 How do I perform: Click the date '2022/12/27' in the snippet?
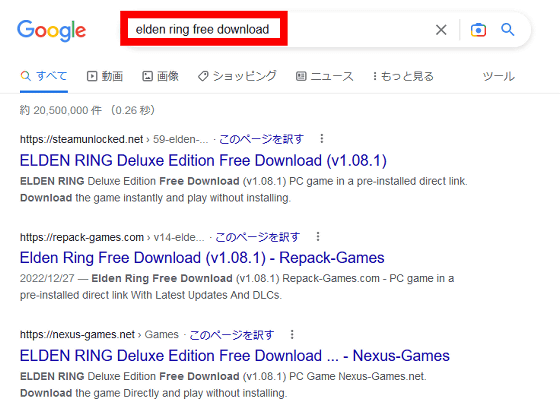pos(47,278)
